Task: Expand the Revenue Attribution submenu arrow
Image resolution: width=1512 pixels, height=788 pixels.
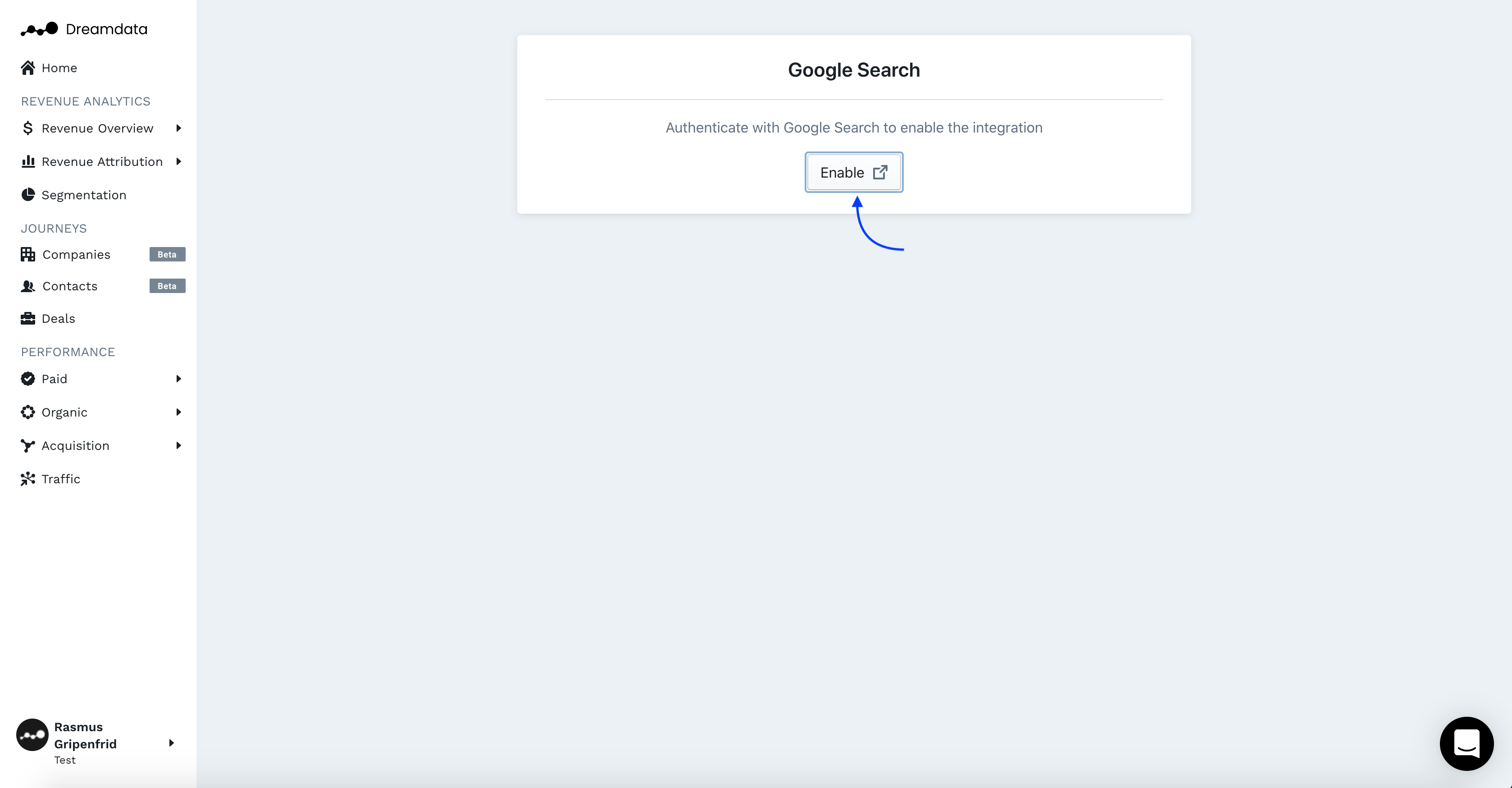Action: [178, 161]
